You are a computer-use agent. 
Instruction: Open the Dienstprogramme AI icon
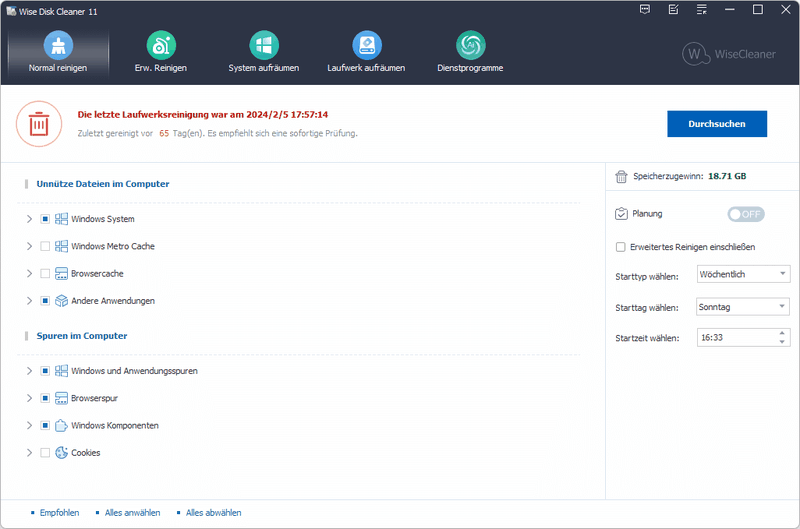pyautogui.click(x=470, y=45)
